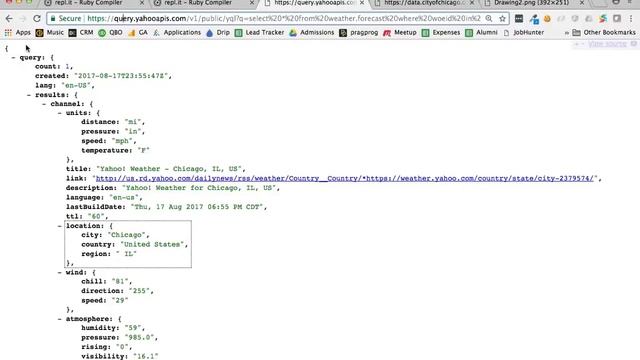Collapse the atmosphere node
Viewport: 640px width, 360px height.
click(x=60, y=319)
